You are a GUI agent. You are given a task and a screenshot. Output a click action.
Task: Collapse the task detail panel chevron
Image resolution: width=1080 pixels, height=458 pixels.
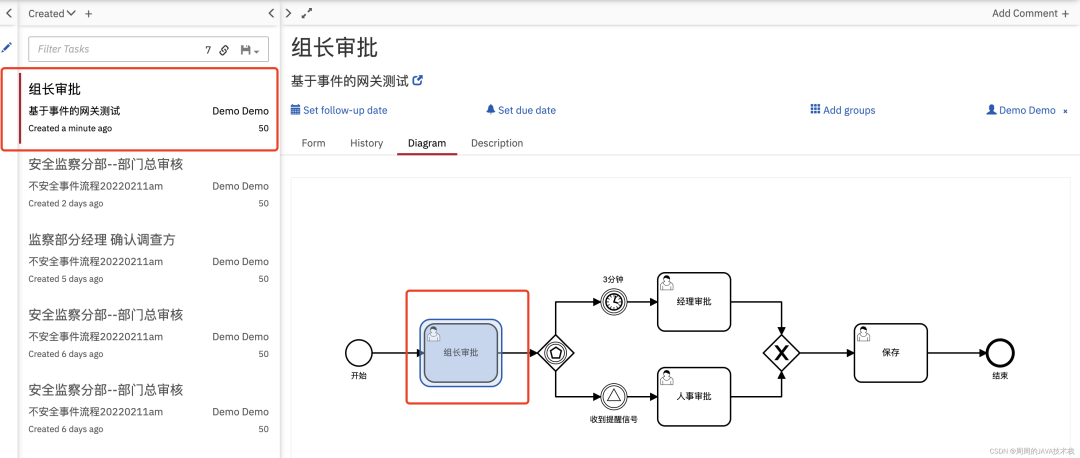click(x=289, y=13)
